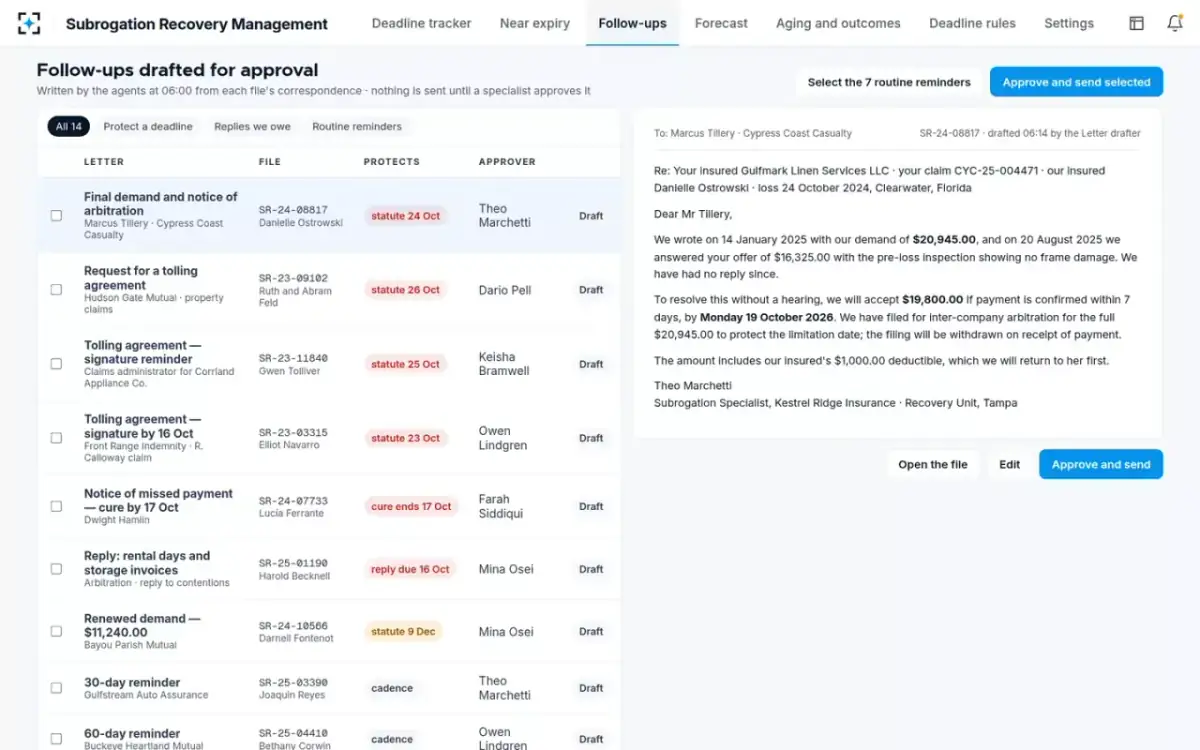This screenshot has width=1200, height=750.
Task: Click Draft status for Final demand letter
Action: click(x=591, y=216)
